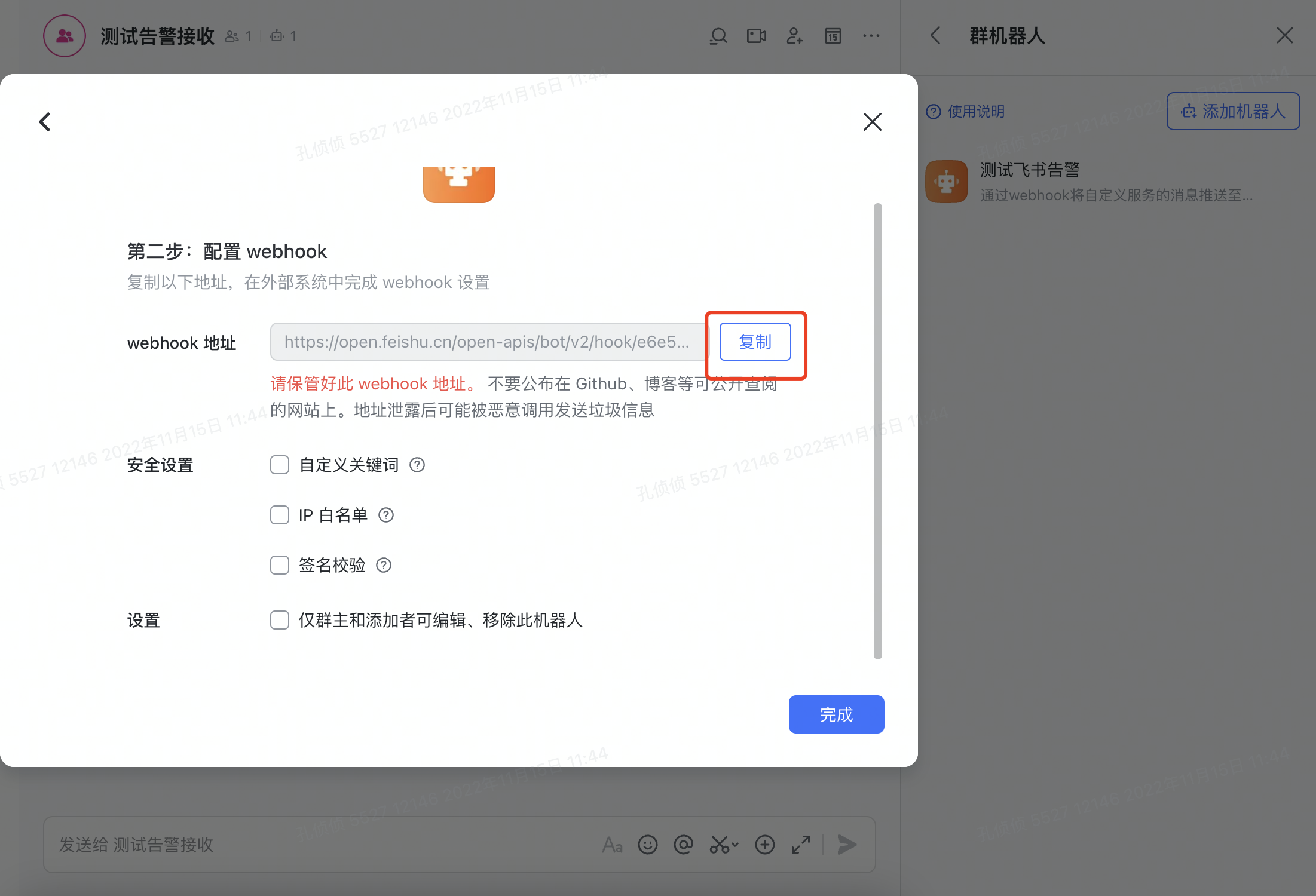Click the send message arrow

[847, 845]
